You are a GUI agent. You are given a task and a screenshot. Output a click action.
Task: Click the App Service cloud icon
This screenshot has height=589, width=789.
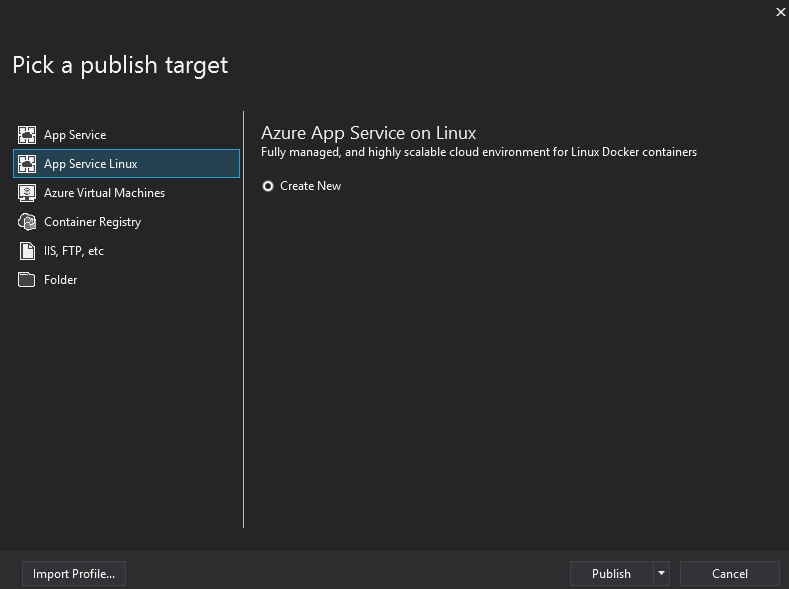pos(27,135)
